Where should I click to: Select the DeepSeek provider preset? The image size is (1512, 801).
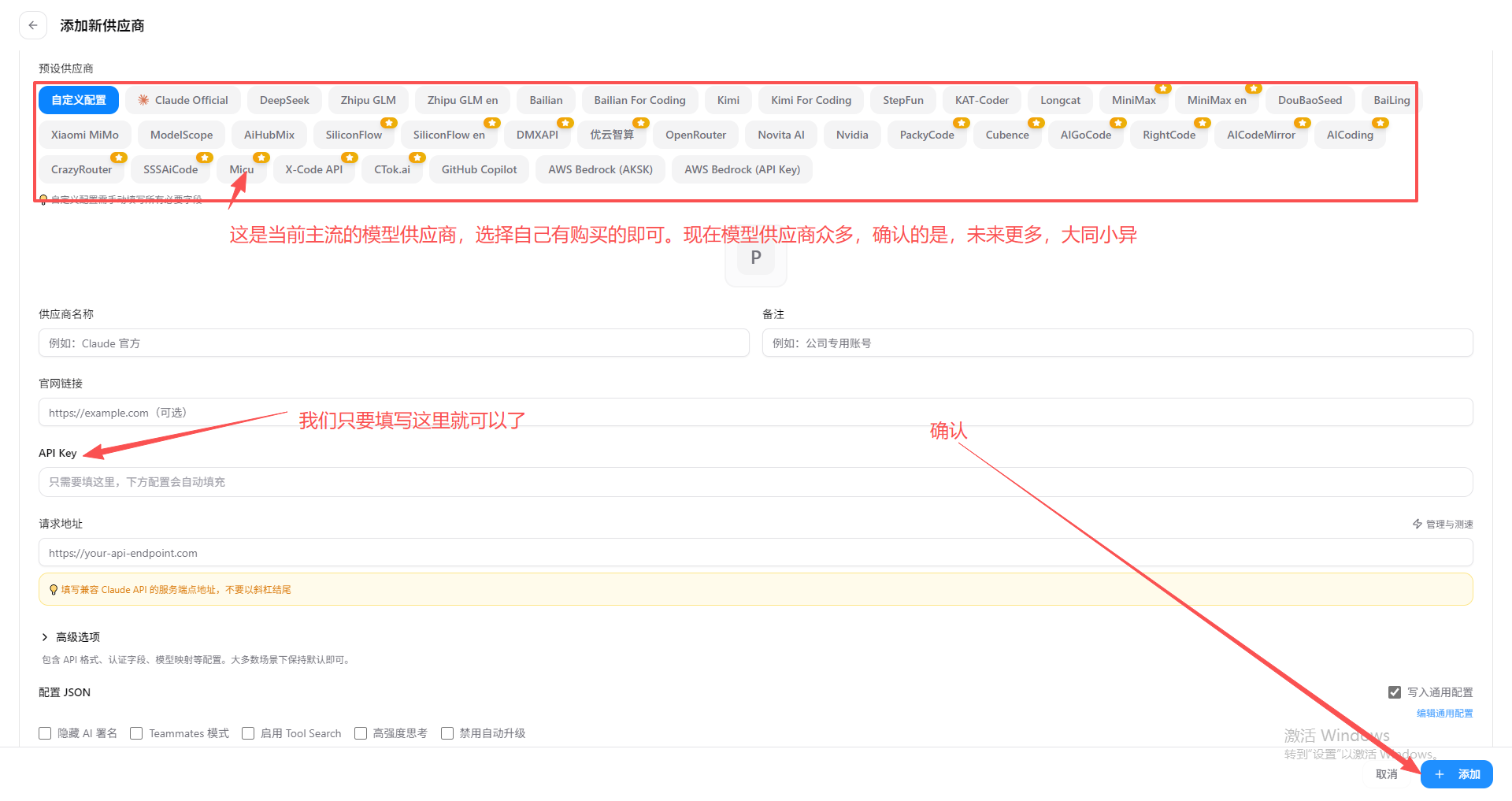[284, 100]
